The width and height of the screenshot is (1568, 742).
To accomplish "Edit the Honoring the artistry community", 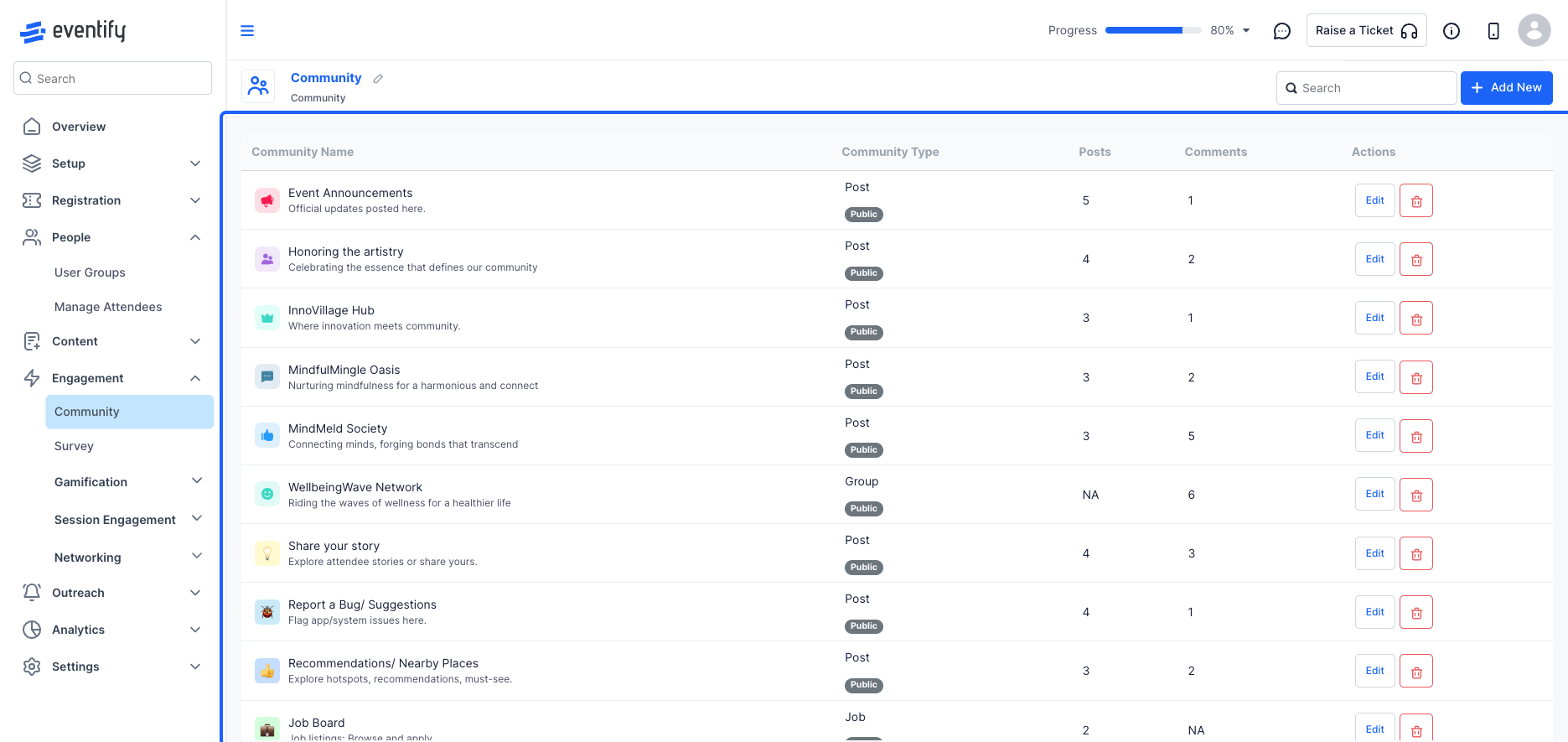I will [1374, 259].
